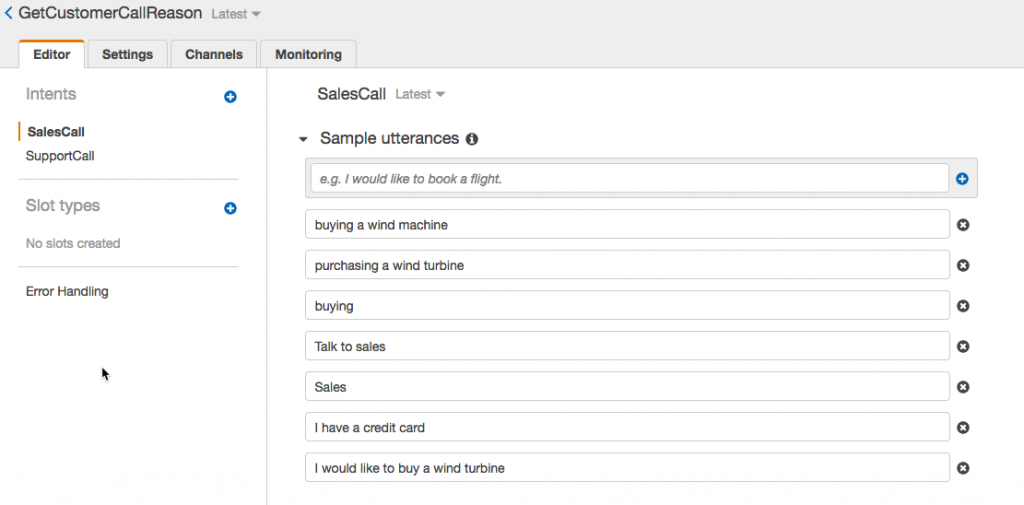
Task: Switch to the Settings tab
Action: (x=127, y=54)
